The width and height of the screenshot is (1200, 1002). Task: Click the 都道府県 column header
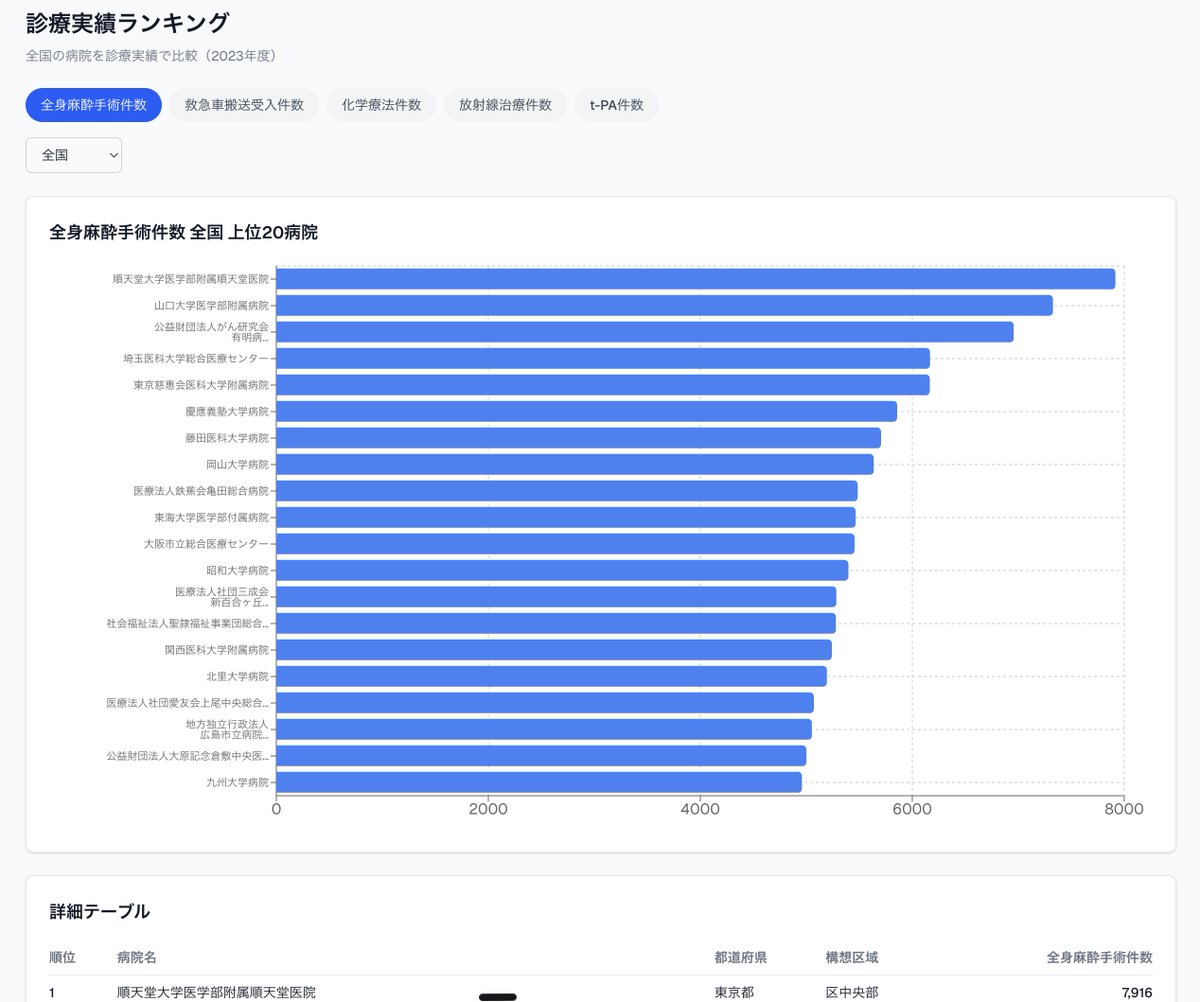pos(741,957)
